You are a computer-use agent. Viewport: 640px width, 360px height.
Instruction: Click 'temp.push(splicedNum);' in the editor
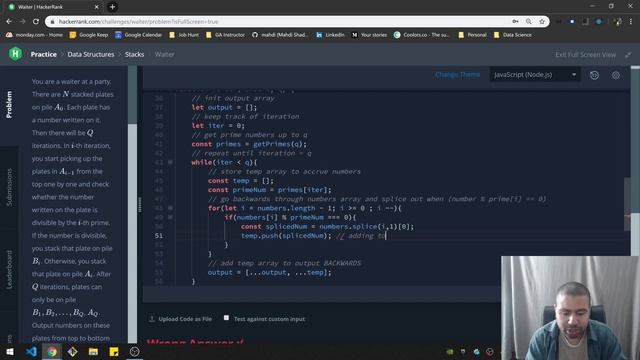286,236
